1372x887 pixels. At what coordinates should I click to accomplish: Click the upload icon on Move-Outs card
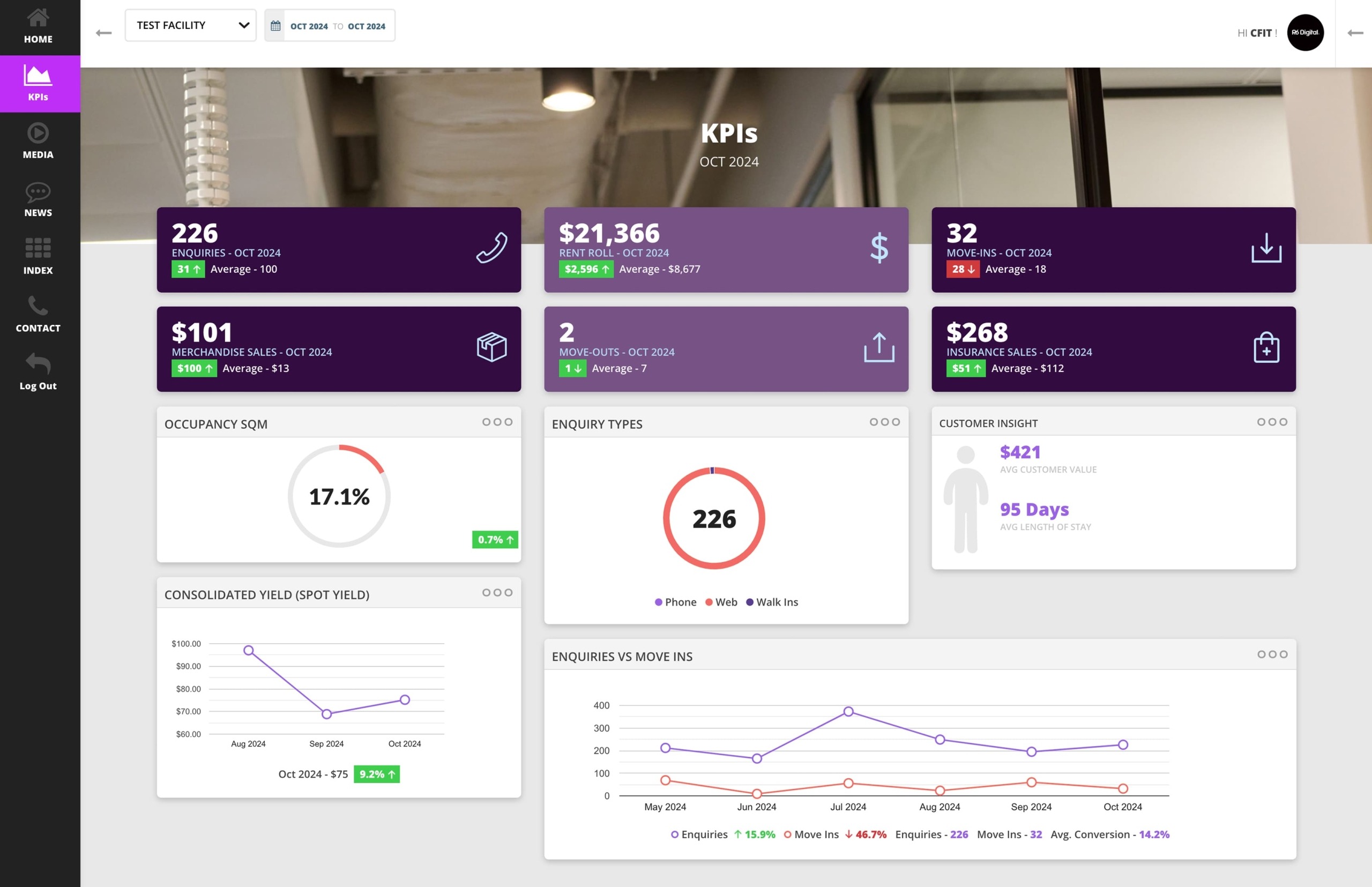tap(879, 347)
